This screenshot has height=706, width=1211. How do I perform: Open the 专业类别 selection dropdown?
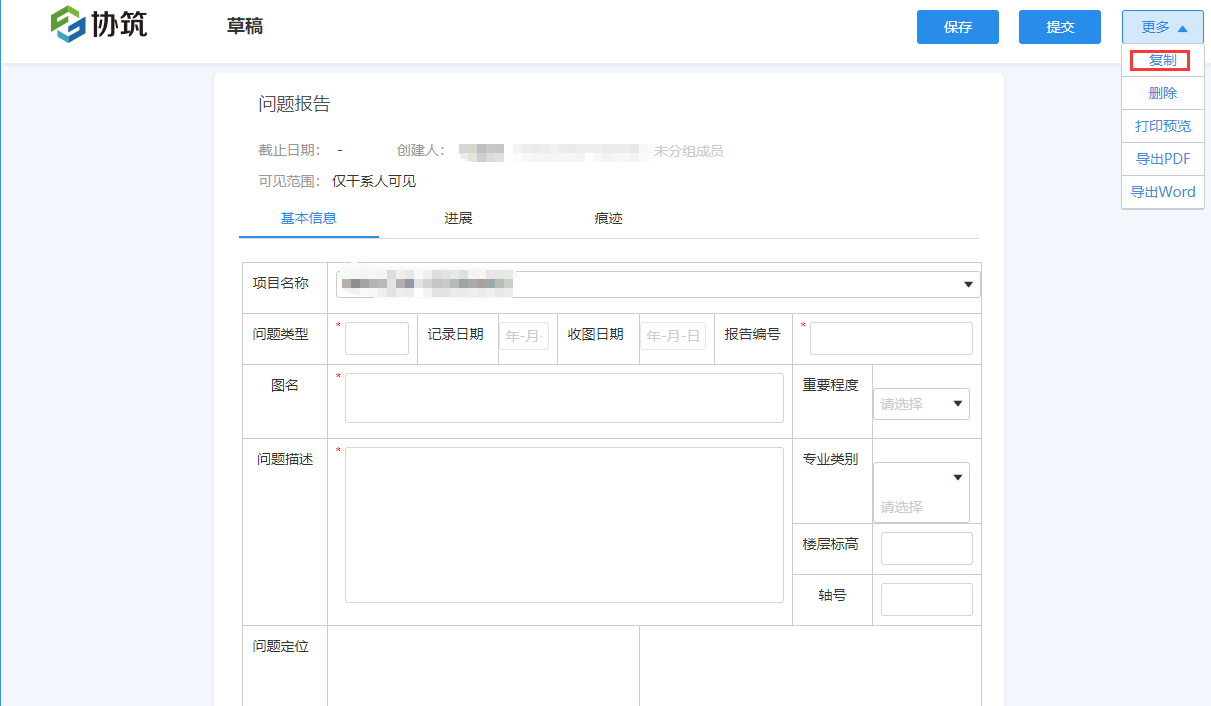point(920,485)
